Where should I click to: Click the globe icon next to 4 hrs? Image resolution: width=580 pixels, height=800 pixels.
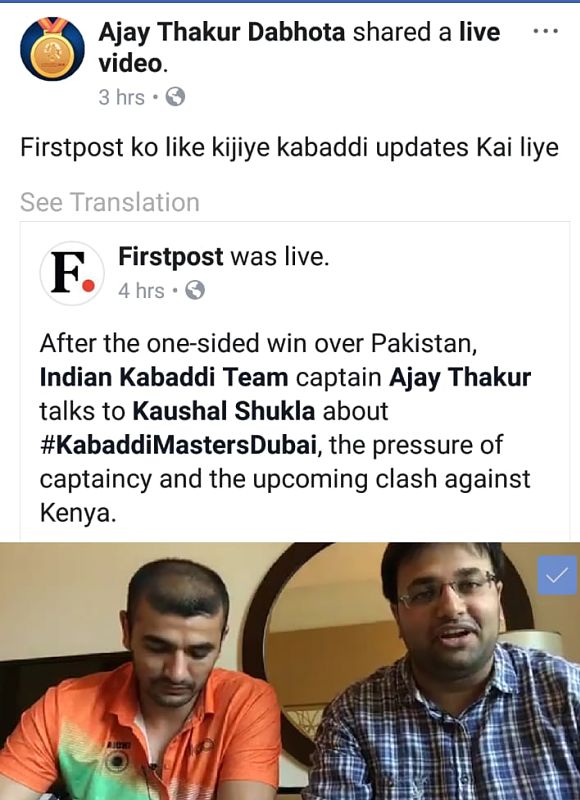(x=195, y=290)
